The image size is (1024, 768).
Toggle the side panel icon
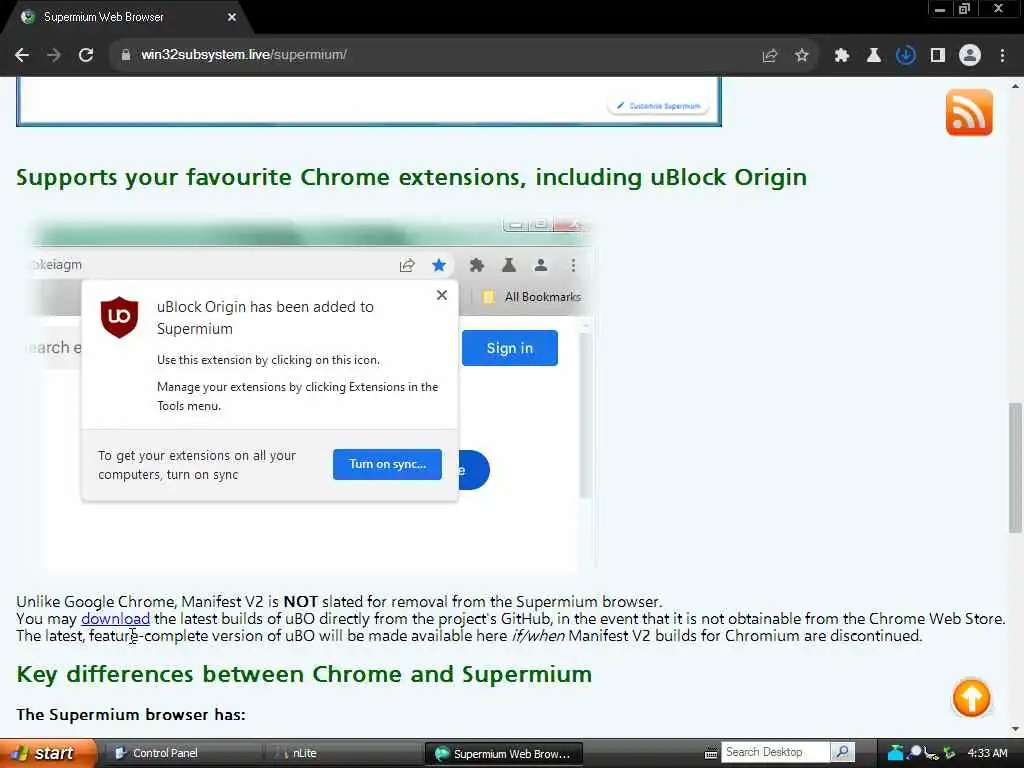point(937,56)
